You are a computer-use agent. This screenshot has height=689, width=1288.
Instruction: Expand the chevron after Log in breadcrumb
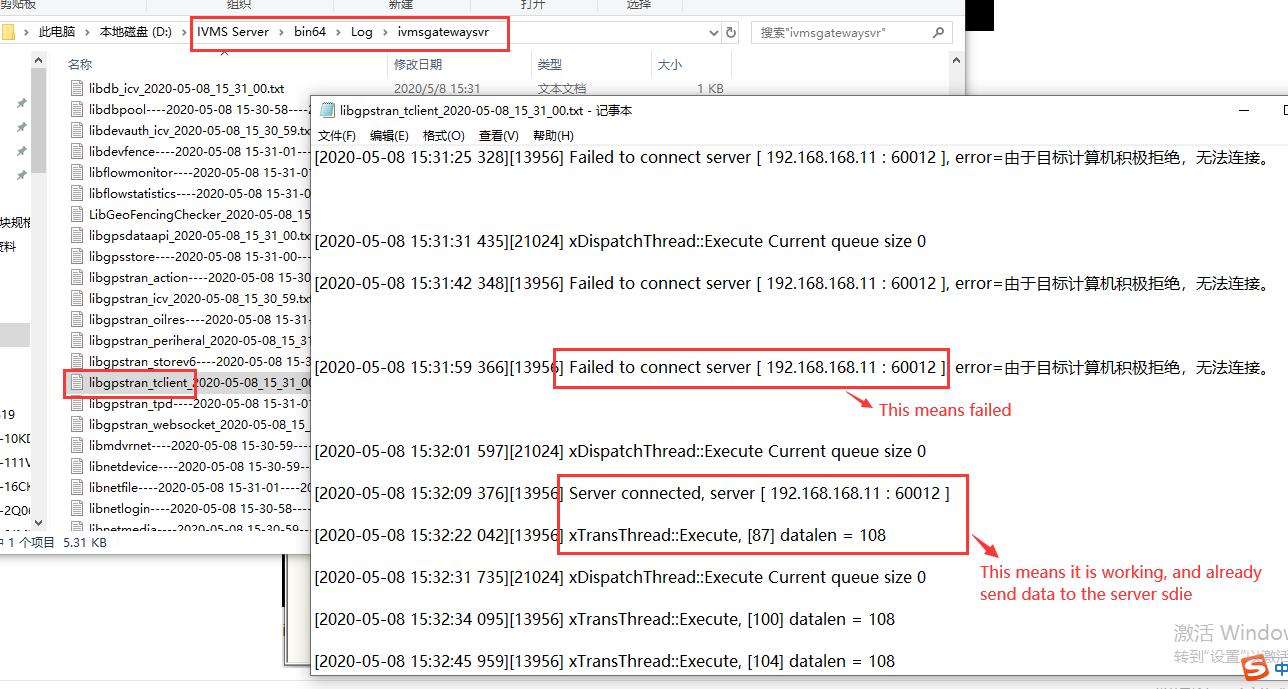tap(384, 32)
